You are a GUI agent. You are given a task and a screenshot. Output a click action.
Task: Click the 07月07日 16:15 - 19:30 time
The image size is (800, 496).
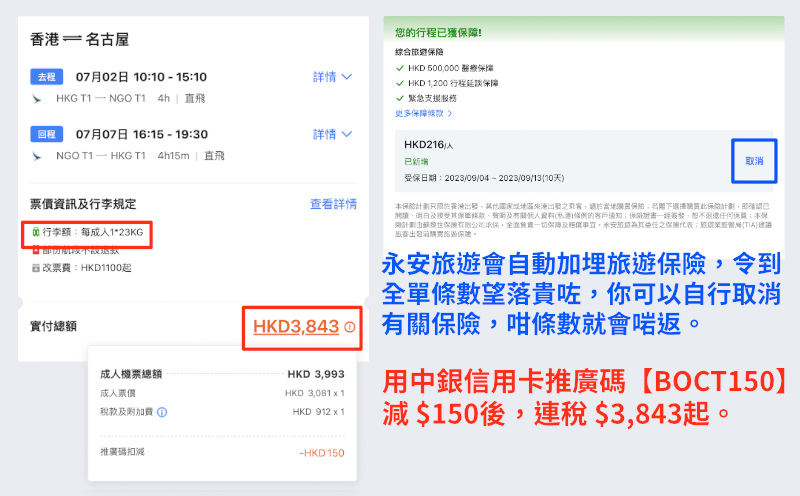click(x=142, y=134)
